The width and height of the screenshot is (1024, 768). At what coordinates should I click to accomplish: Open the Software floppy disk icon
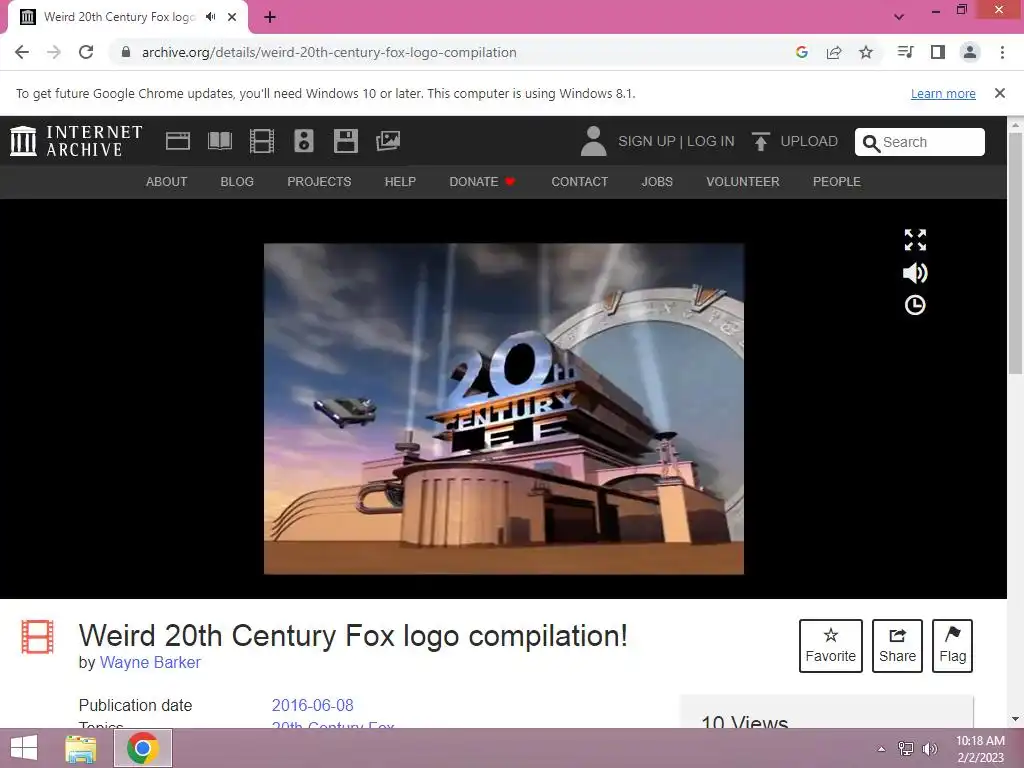(345, 141)
